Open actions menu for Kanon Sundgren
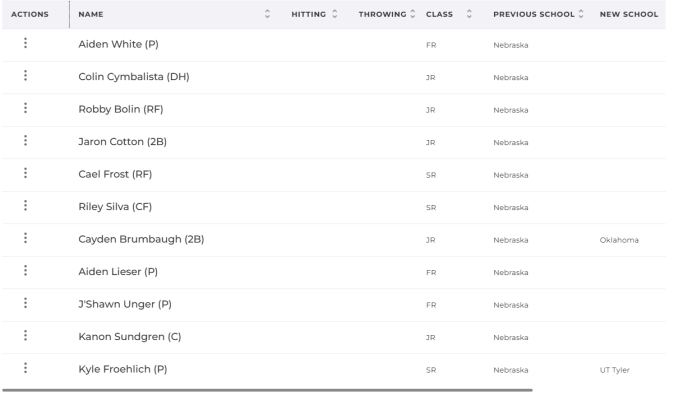Viewport: 674px width, 400px height. (x=25, y=335)
